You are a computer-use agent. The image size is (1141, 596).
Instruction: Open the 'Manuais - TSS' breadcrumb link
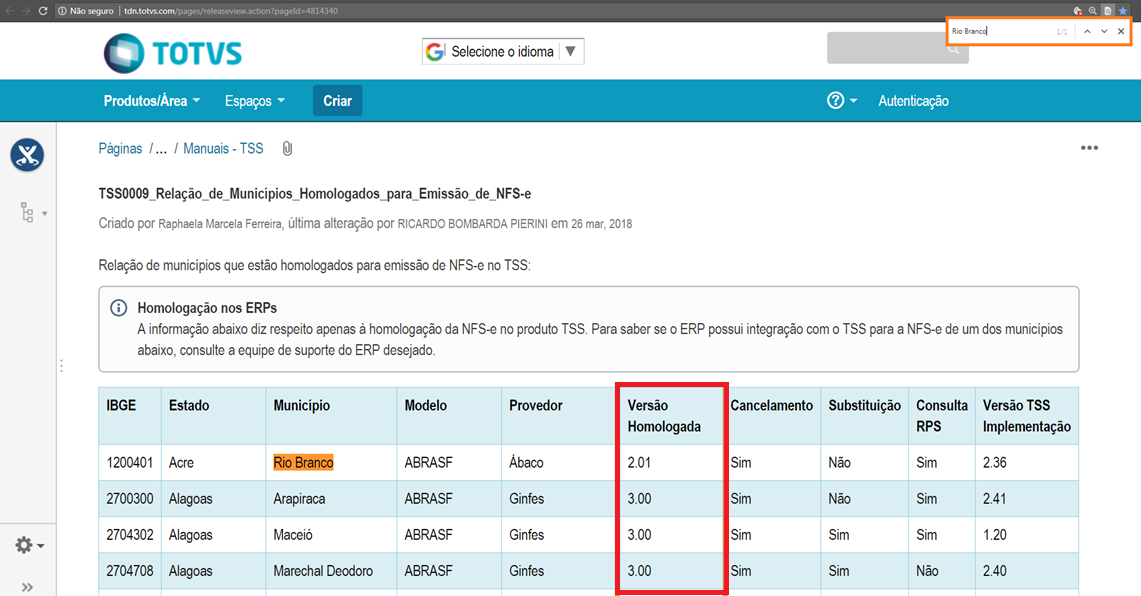point(223,148)
